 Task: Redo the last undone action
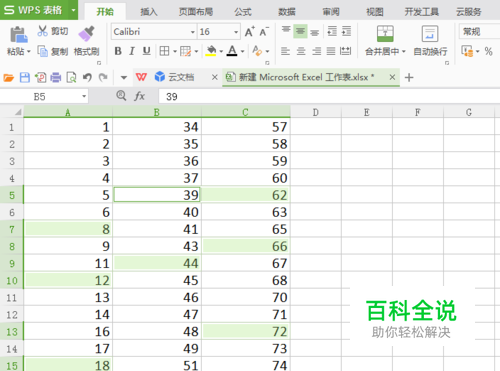103,78
